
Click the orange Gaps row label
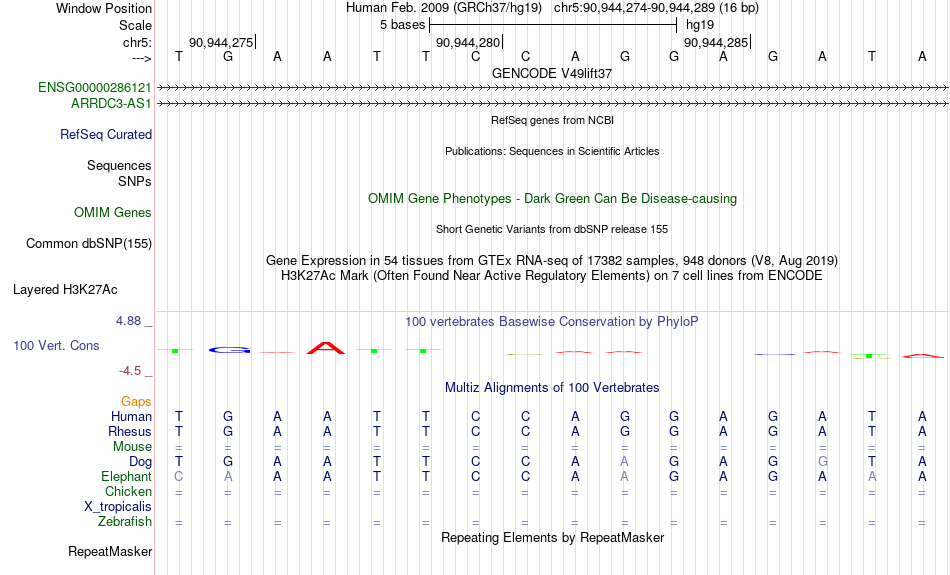[x=136, y=402]
